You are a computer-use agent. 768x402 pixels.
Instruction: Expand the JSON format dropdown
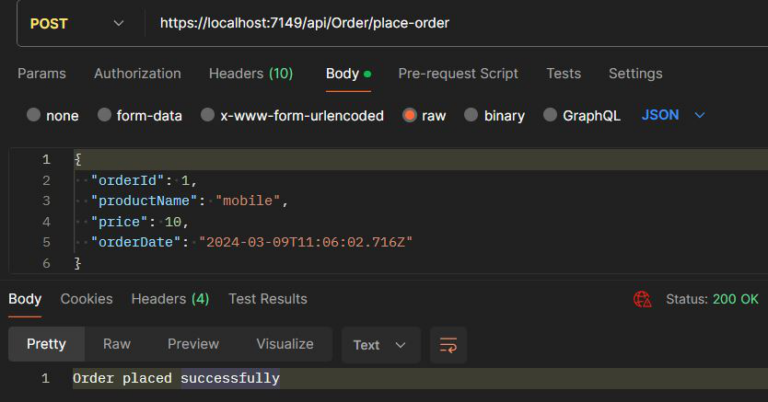[x=673, y=115]
